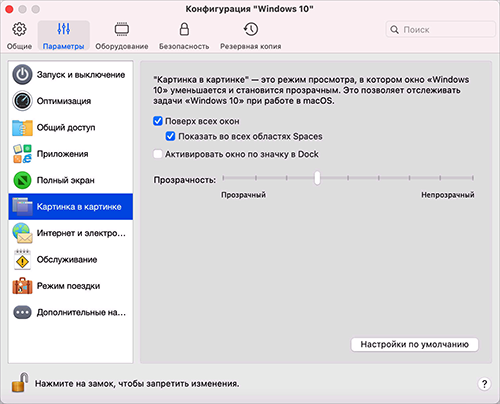Select Дополнительные на… sidebar row
This screenshot has width=500, height=404.
71,312
